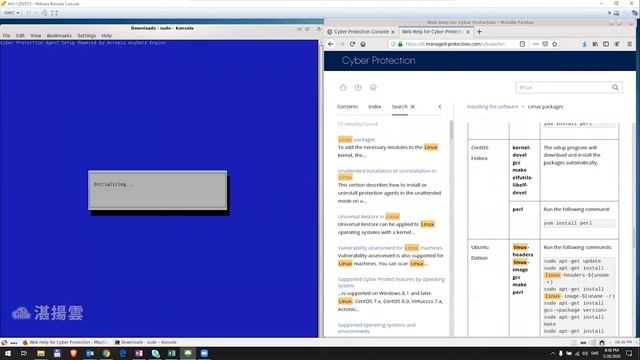Click the Web Help task in inner taskbar
640x360 pixels.
[x=65, y=342]
